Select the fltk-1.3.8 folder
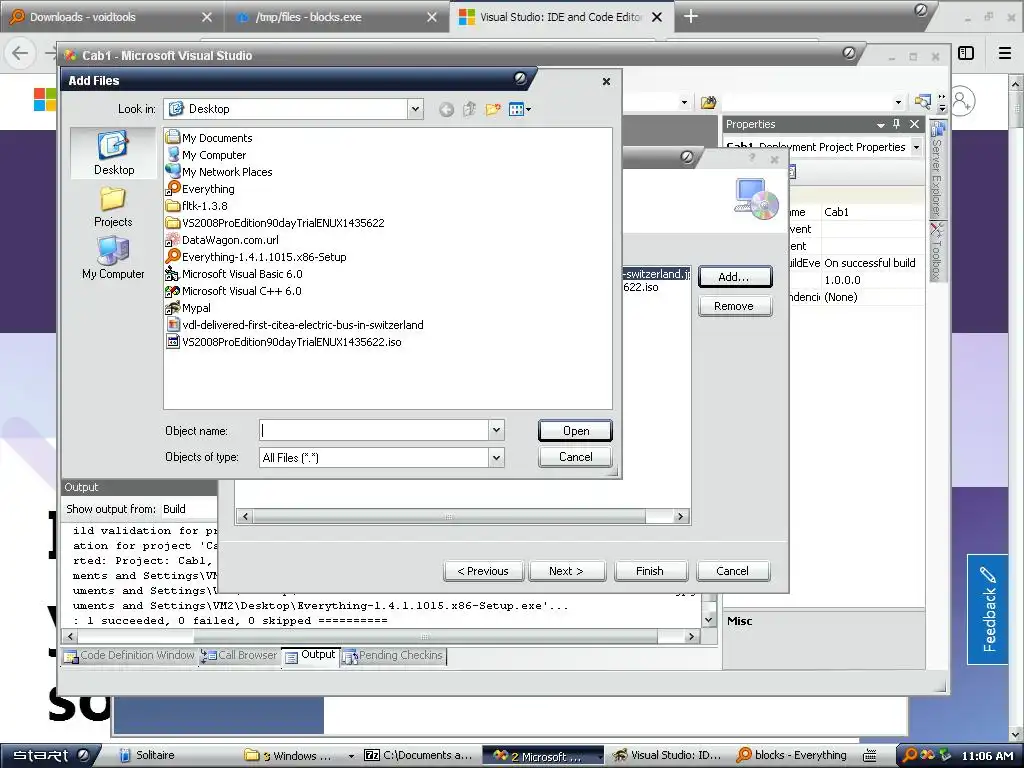 tap(197, 206)
